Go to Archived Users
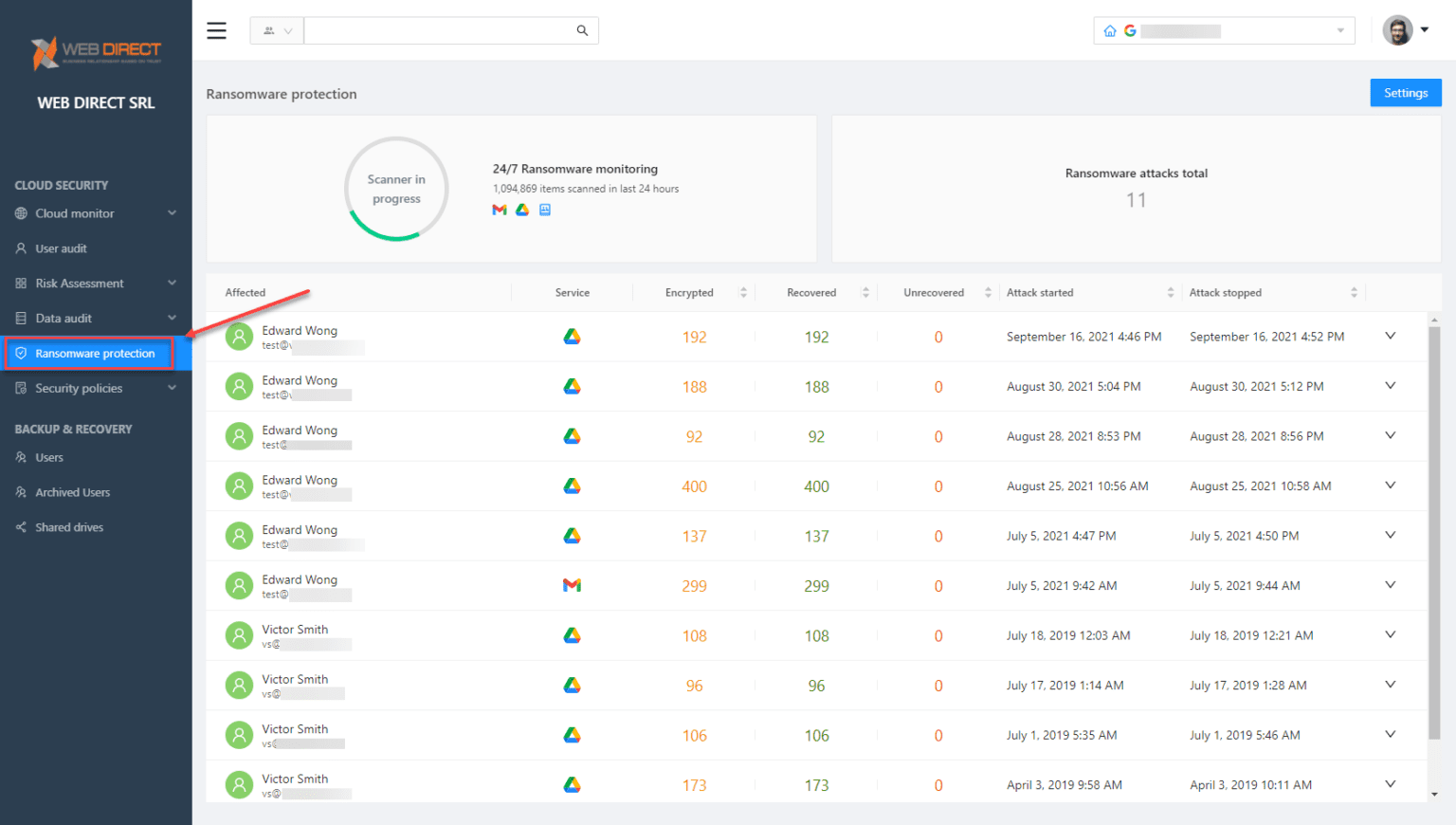 [72, 492]
